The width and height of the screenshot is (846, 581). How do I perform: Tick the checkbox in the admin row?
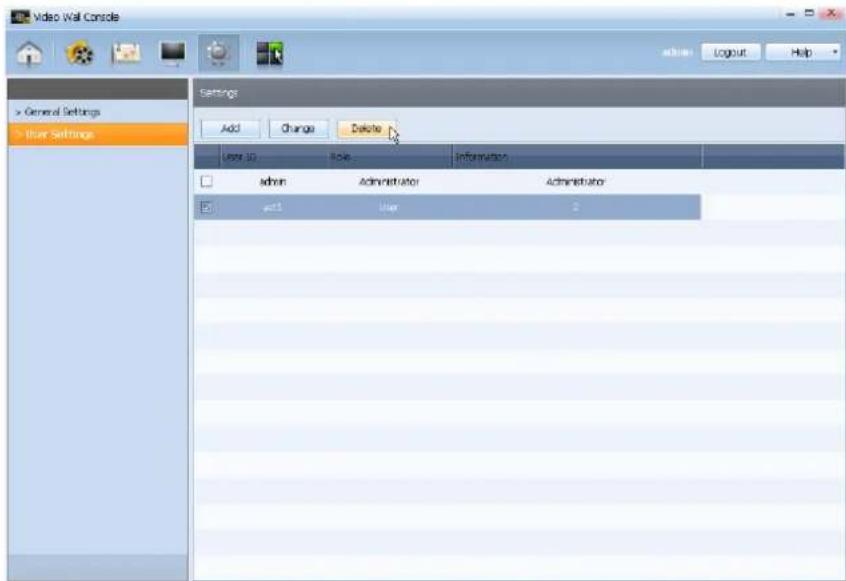pyautogui.click(x=206, y=181)
